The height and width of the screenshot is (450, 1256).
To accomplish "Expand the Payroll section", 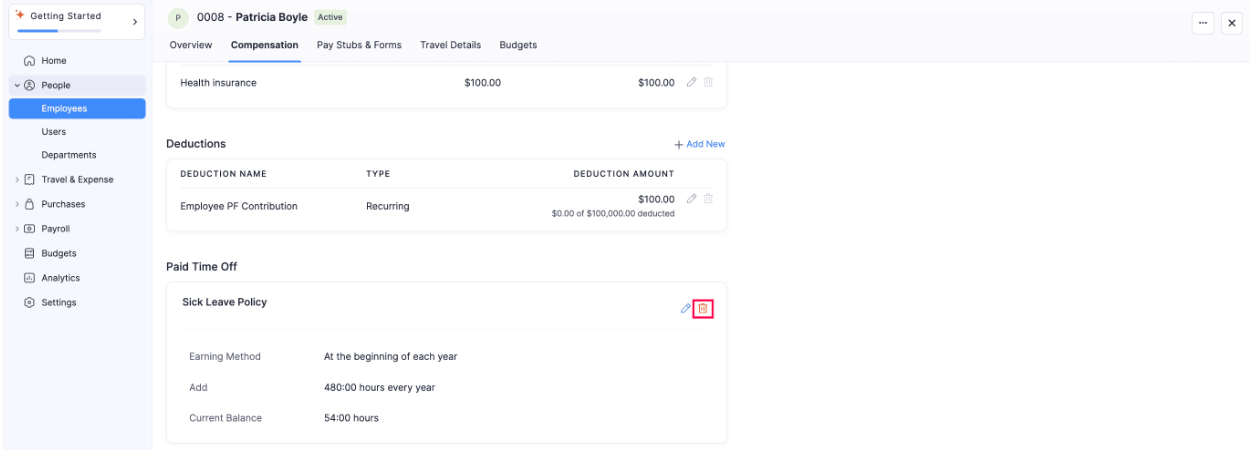I will 17,229.
